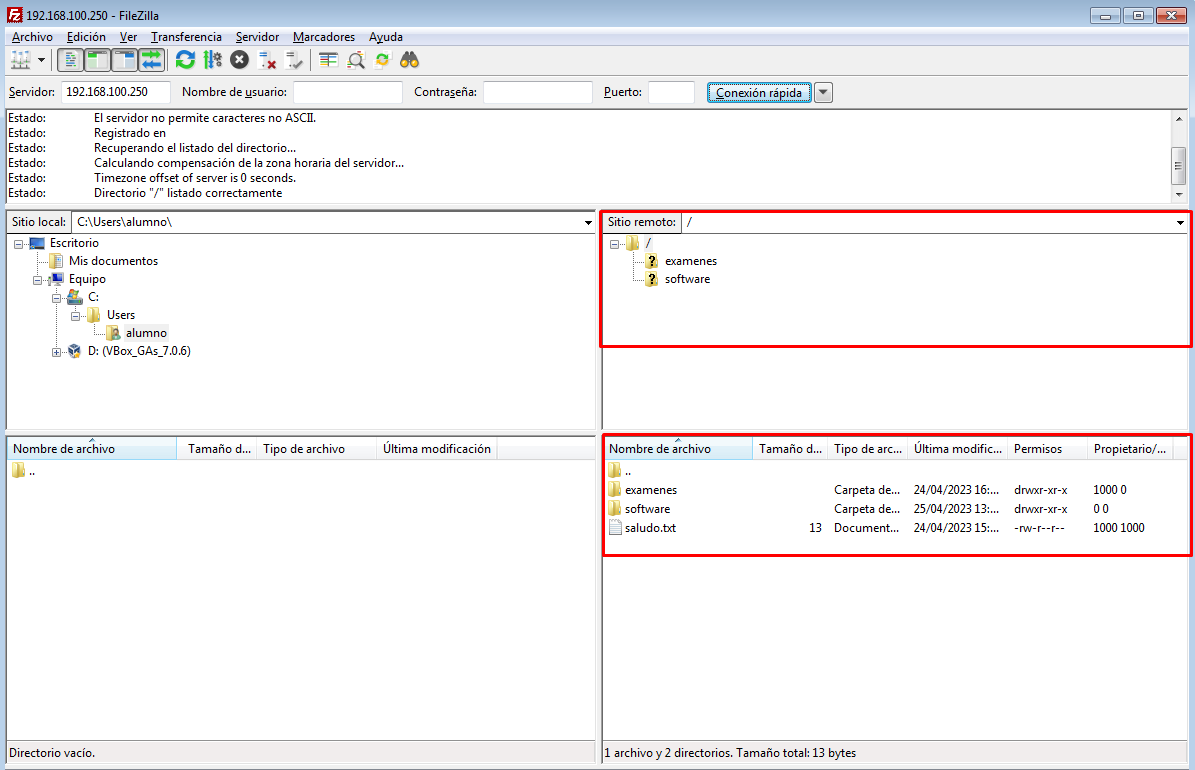
Task: Sort local list by Nombre de archivo
Action: tap(92, 449)
